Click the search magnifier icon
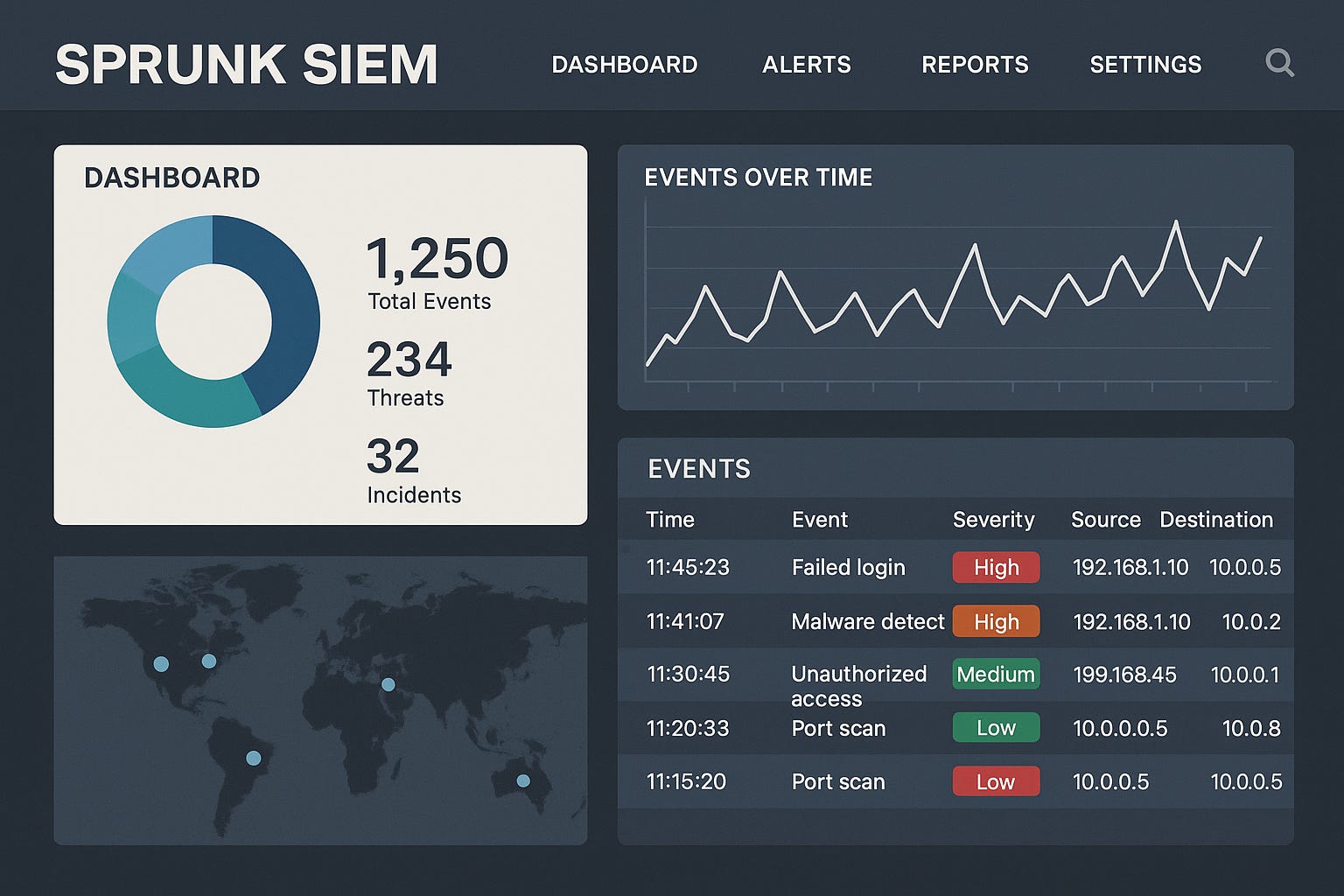Screen dimensions: 1344x896 1279,63
